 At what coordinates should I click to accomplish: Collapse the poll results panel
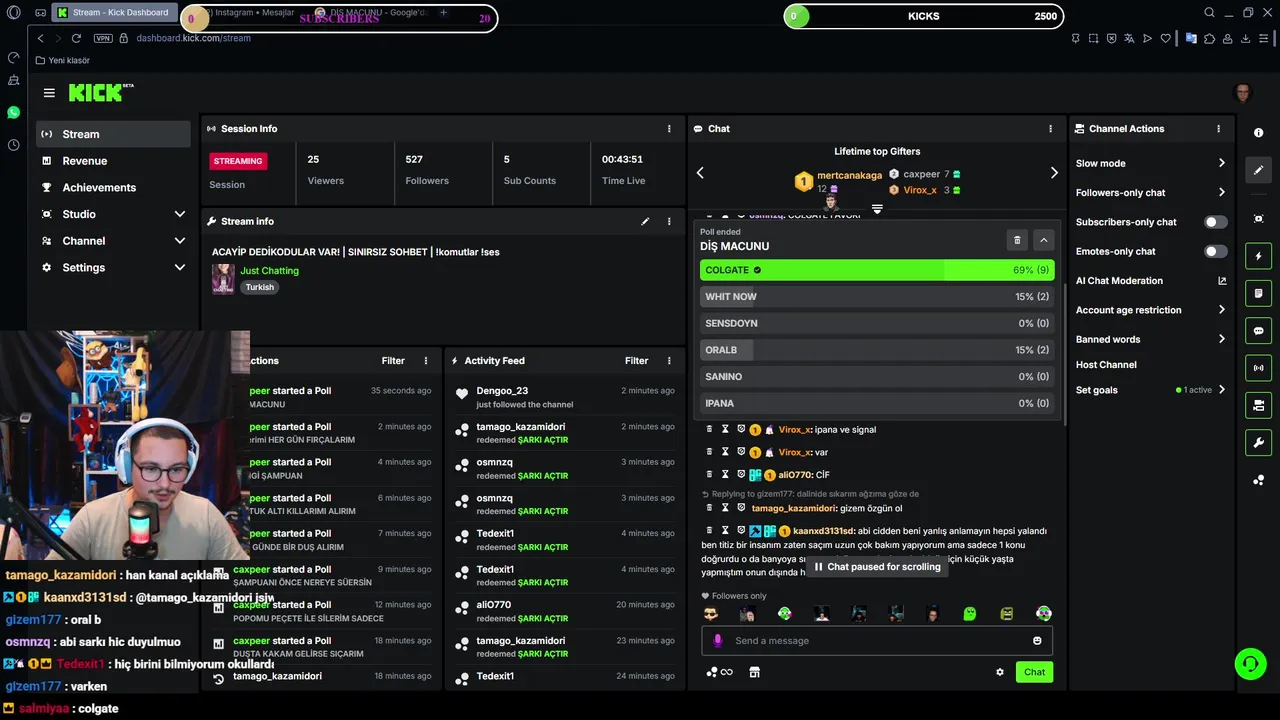(1043, 240)
